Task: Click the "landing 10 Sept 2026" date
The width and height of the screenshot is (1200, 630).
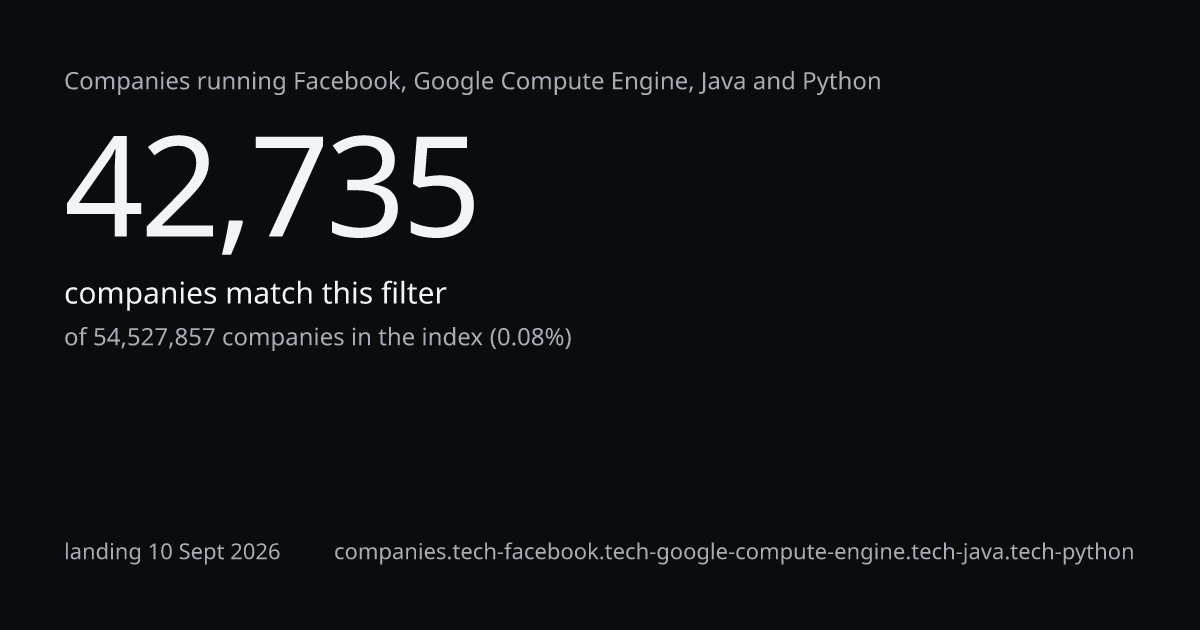Action: point(172,552)
